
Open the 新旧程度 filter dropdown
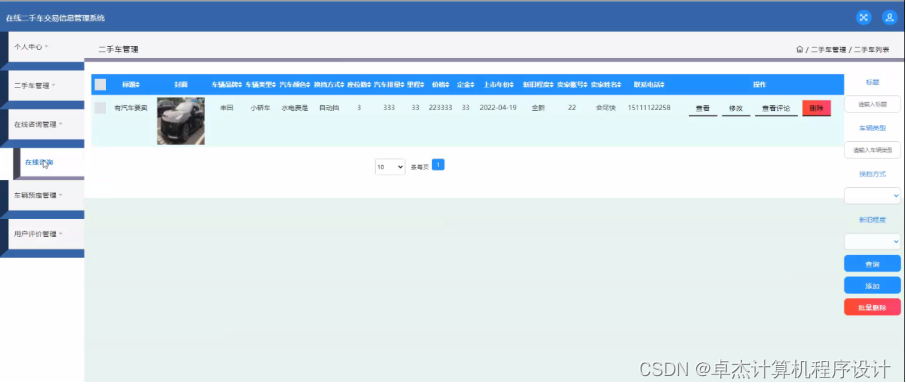point(872,241)
